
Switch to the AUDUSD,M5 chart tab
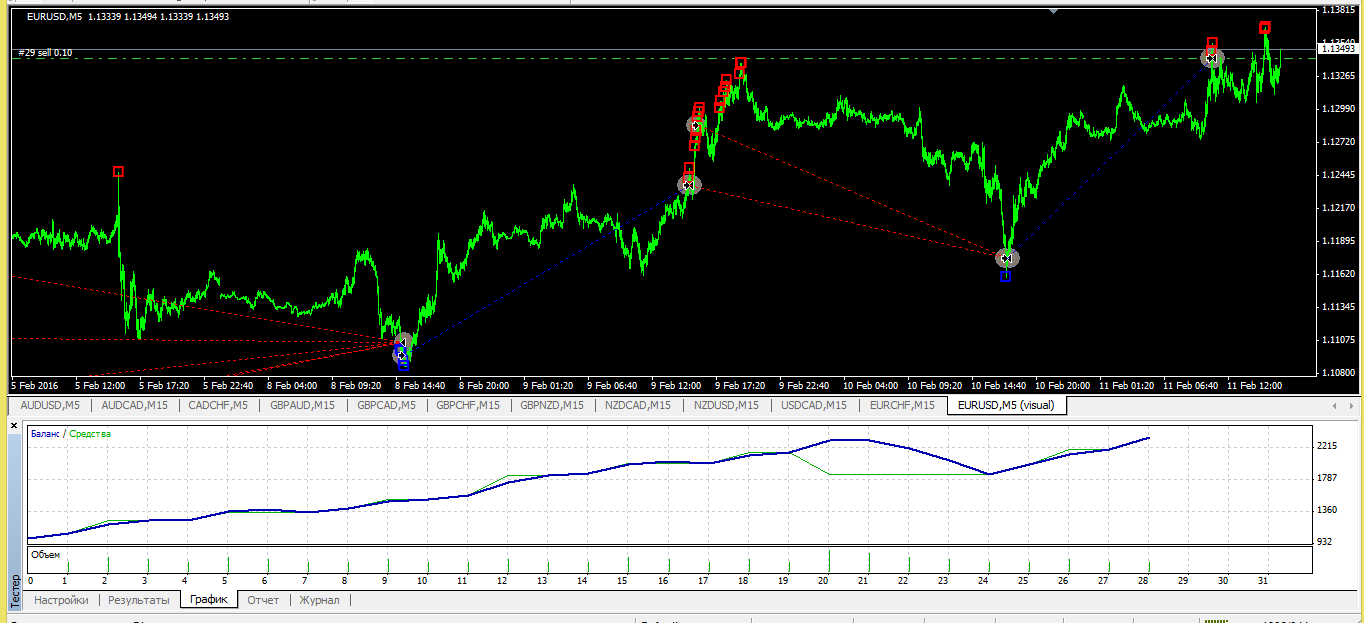click(x=51, y=405)
